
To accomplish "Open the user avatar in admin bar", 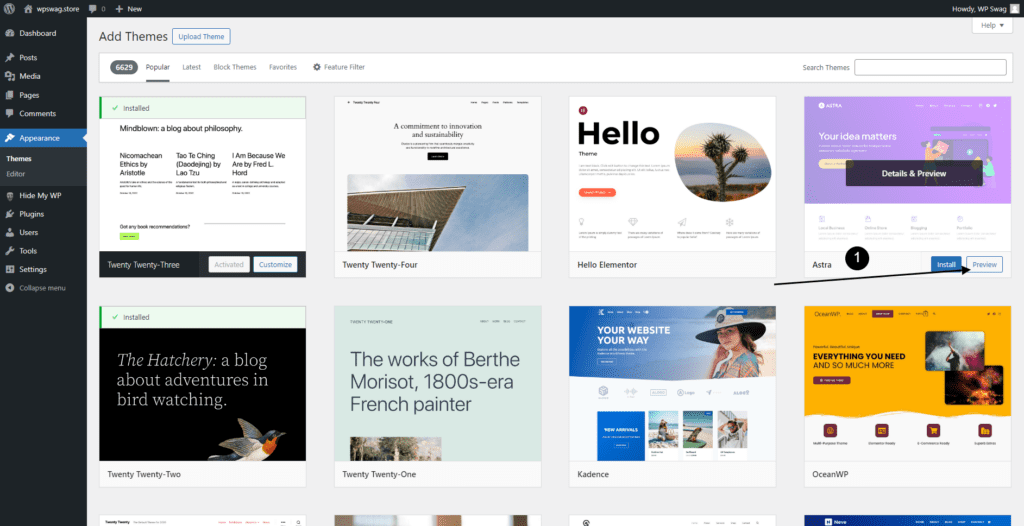I will click(1014, 8).
